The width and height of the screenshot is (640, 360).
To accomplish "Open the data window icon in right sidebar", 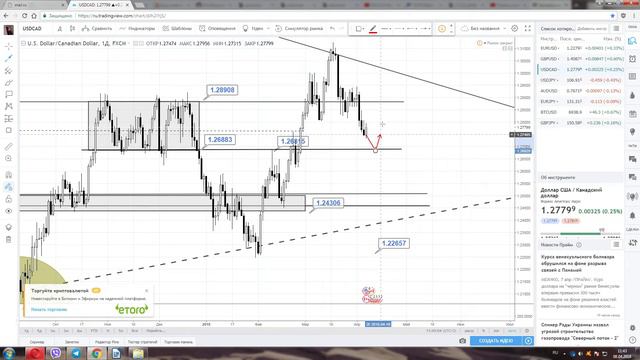I will [x=632, y=77].
